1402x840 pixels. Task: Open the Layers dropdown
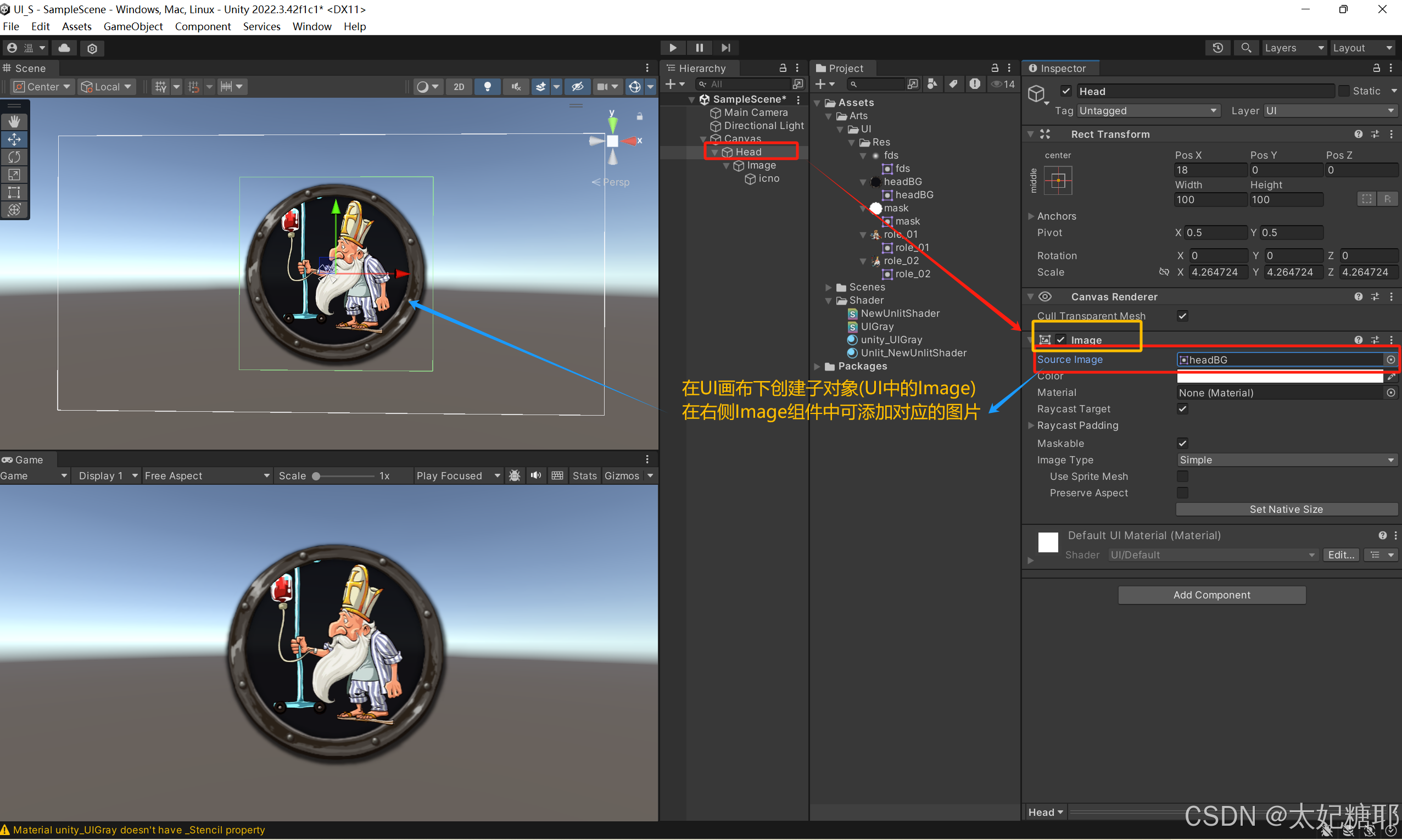(x=1294, y=48)
